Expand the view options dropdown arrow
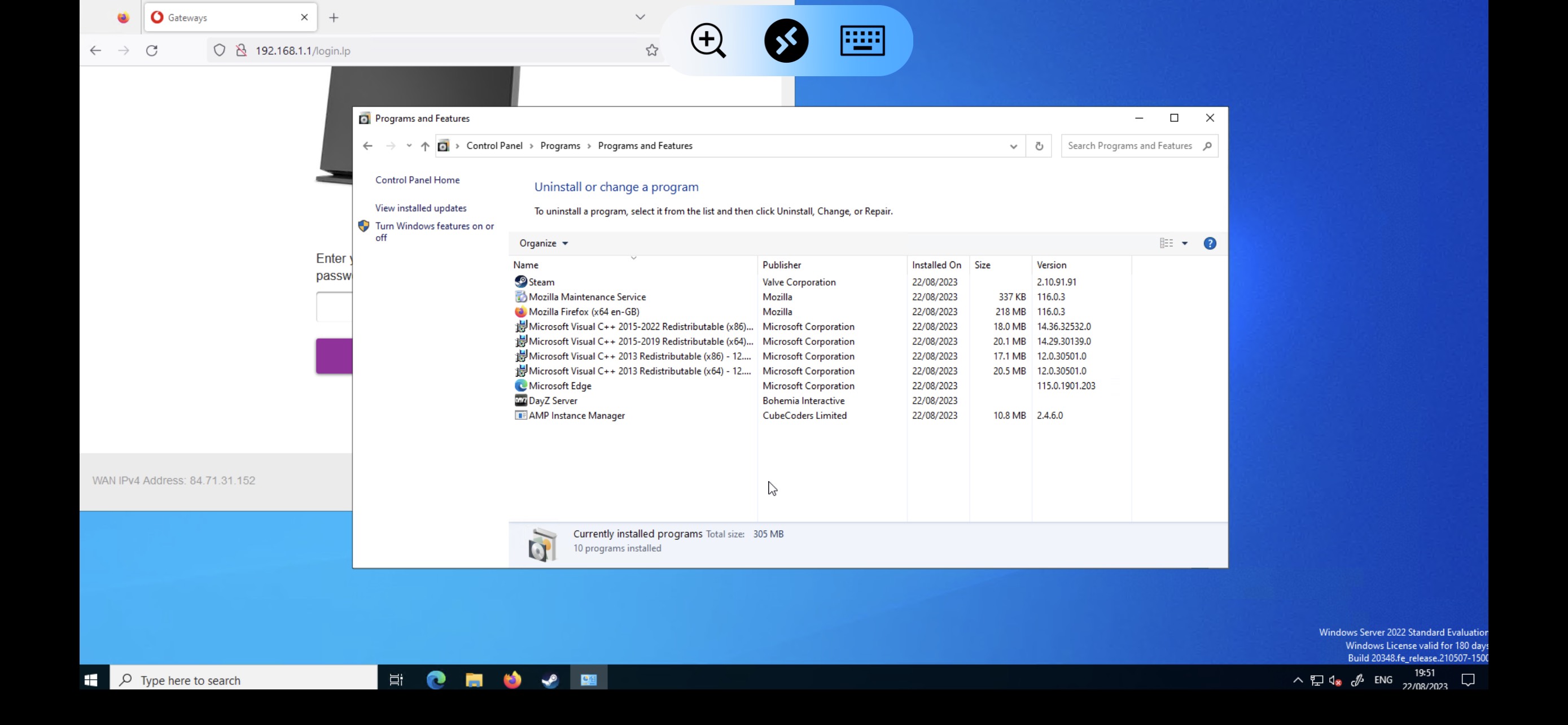 (1185, 243)
